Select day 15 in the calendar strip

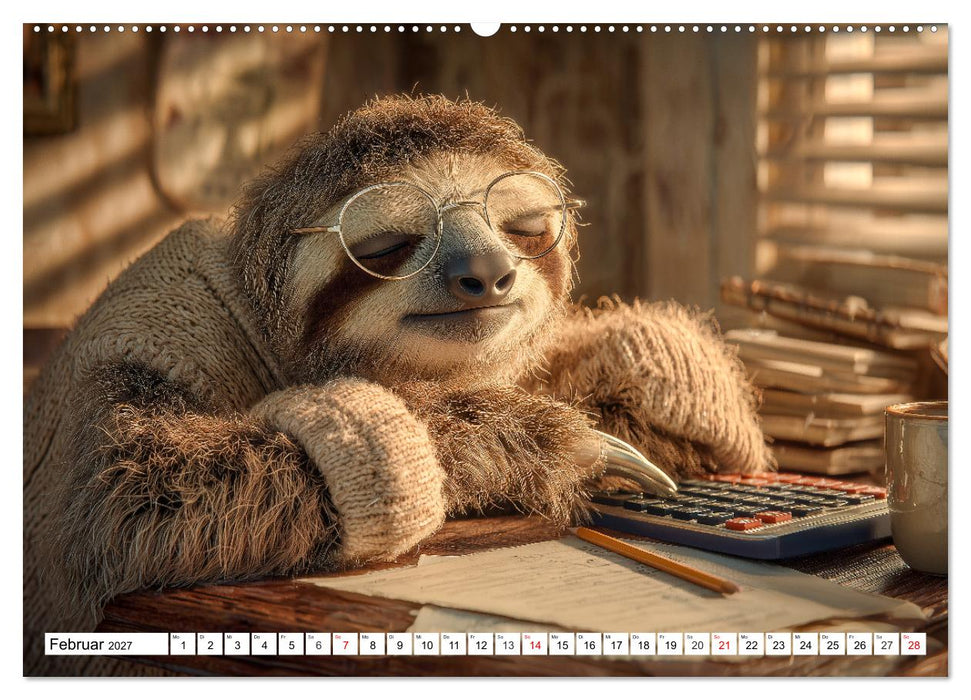pos(562,644)
